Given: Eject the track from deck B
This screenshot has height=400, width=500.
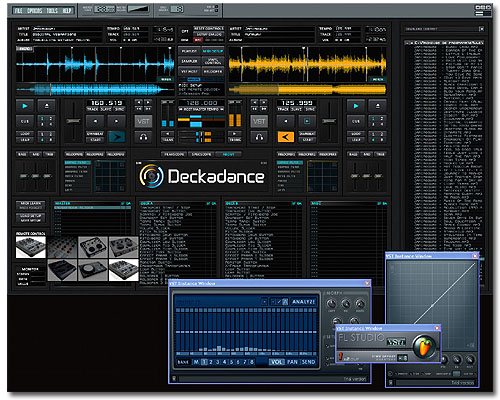Looking at the screenshot, I should click(x=377, y=106).
